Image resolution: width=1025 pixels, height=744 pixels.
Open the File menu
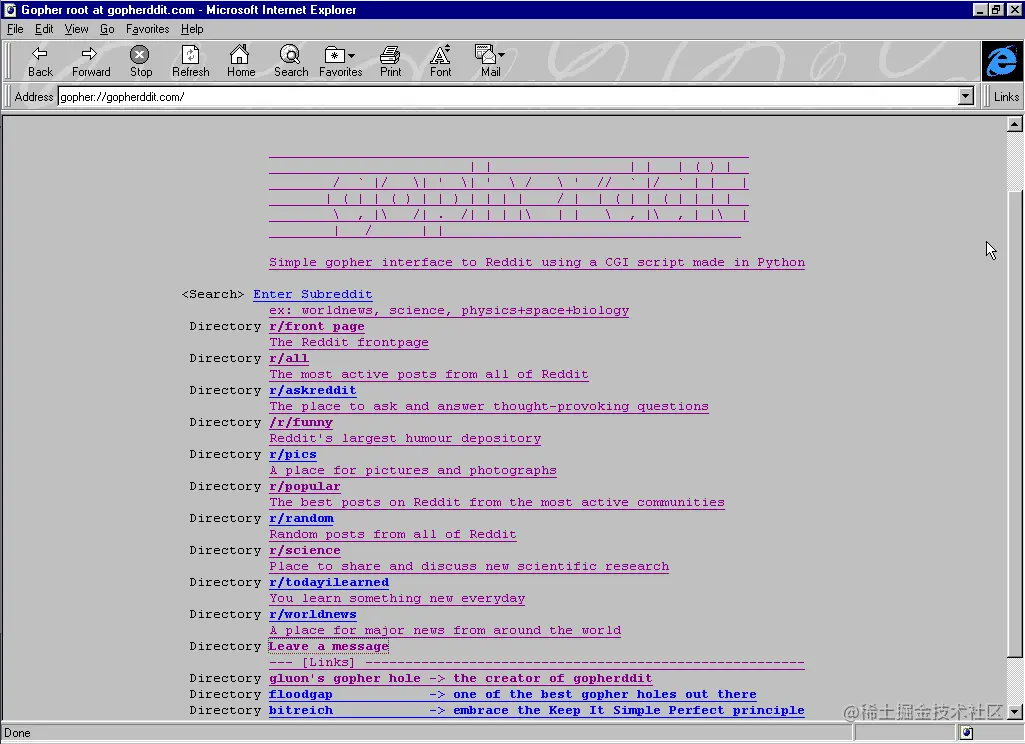15,29
